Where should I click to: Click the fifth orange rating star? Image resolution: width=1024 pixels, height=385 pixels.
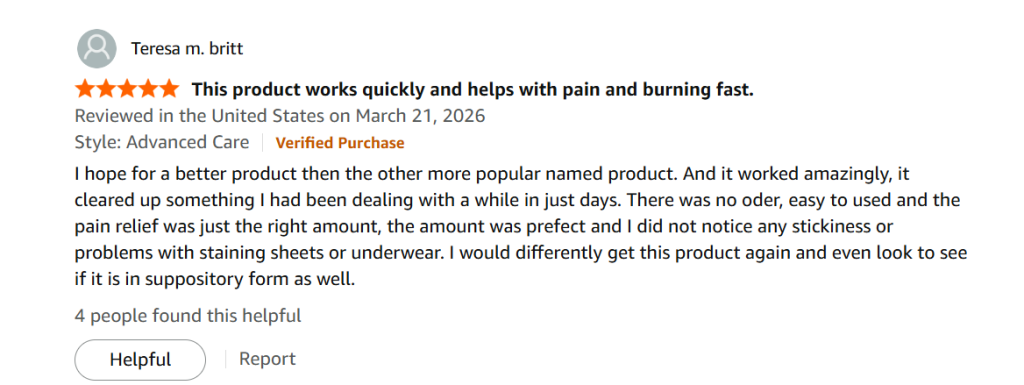point(168,88)
